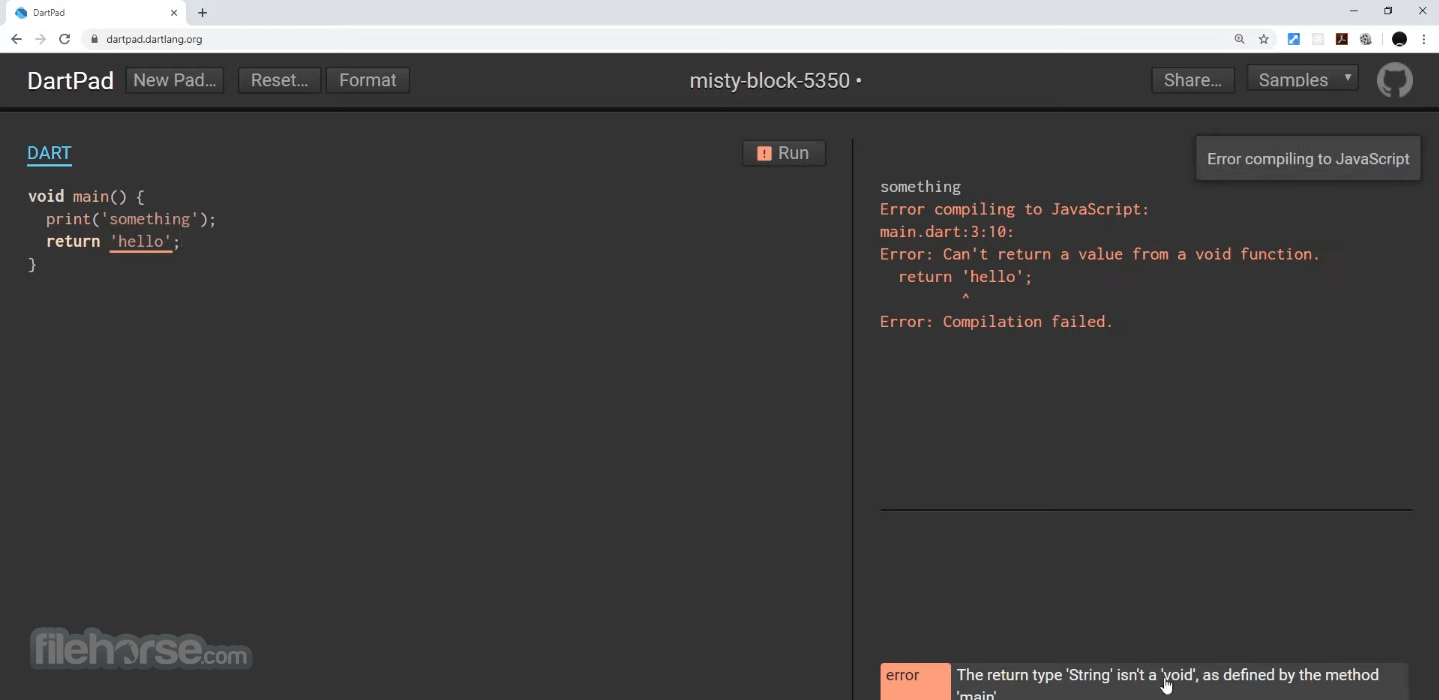Format the code with Format button
Screen dimensions: 1439x700
coord(368,80)
